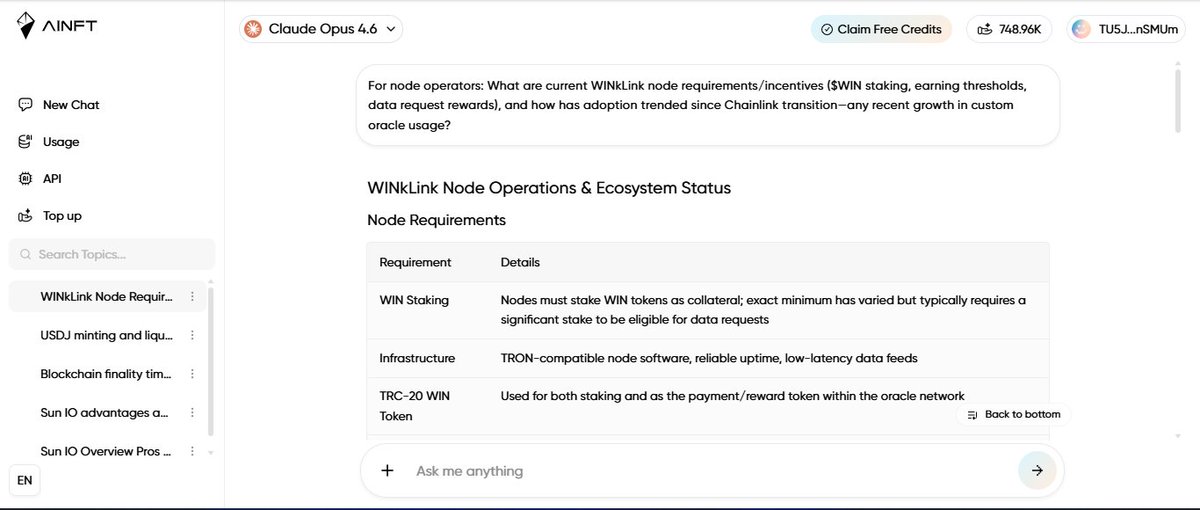Open options for Blockchain finality chat
This screenshot has height=510, width=1200.
pos(193,374)
